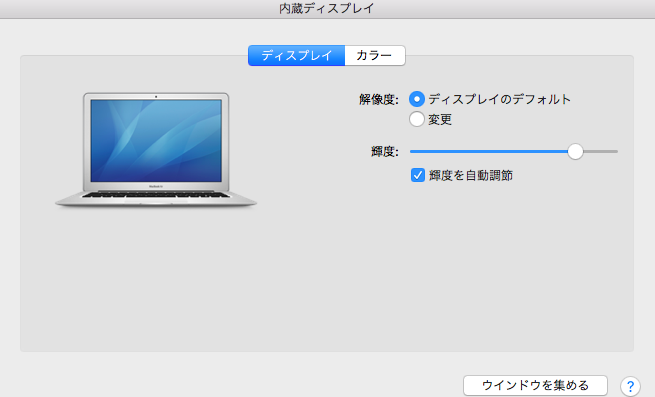Select the ディスプレイのデフォルト radio button
Screen dimensions: 655x397
[416, 99]
